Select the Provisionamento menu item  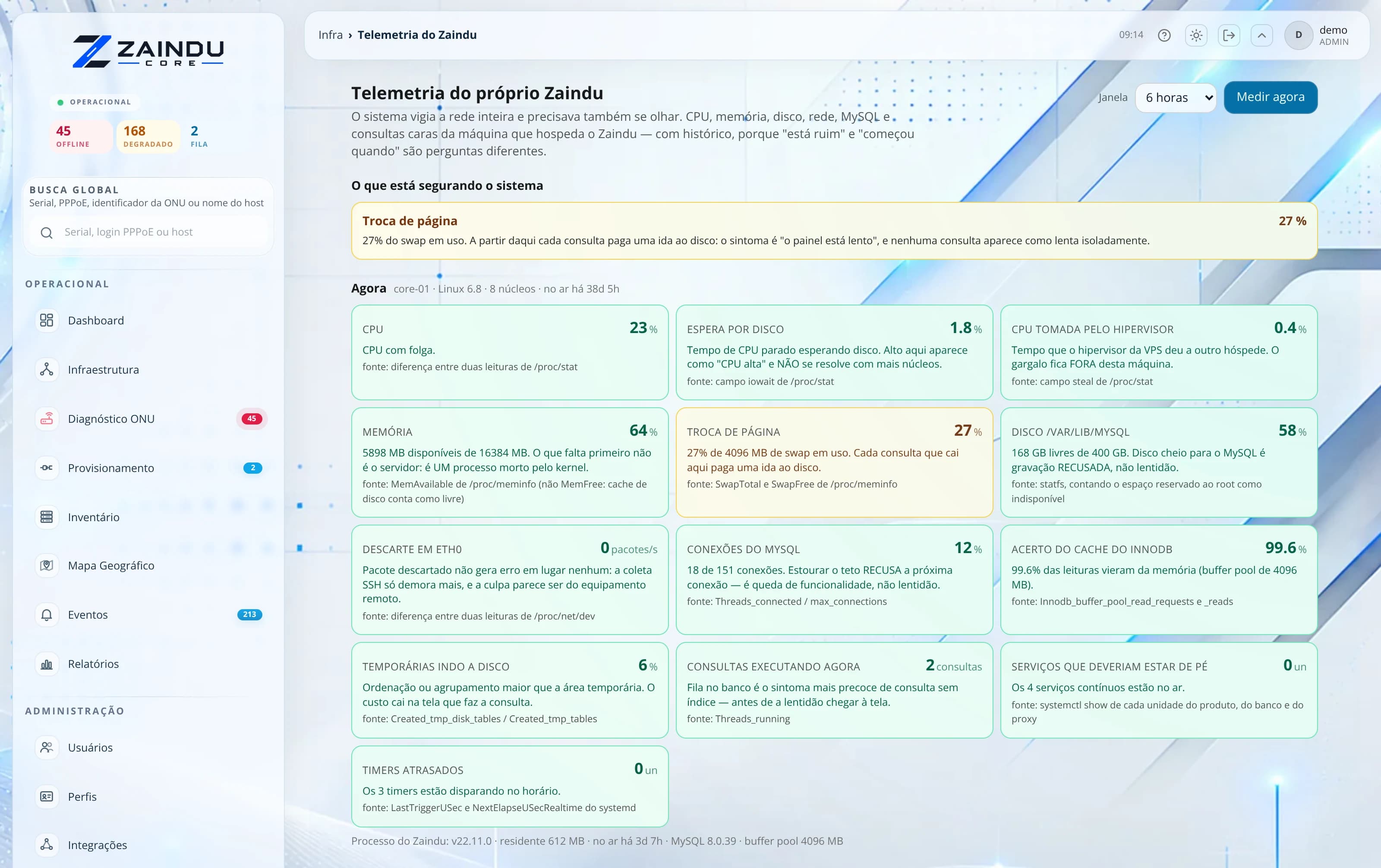click(x=148, y=468)
